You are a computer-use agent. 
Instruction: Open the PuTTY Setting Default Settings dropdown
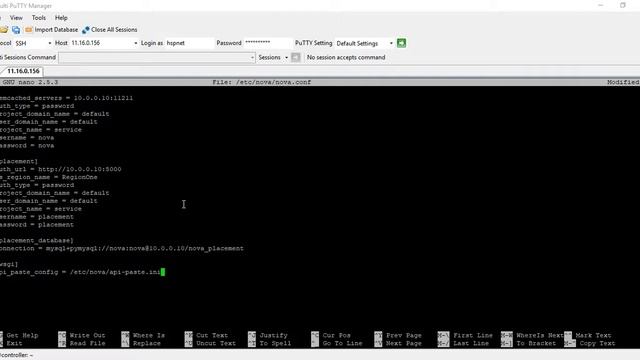(x=391, y=43)
